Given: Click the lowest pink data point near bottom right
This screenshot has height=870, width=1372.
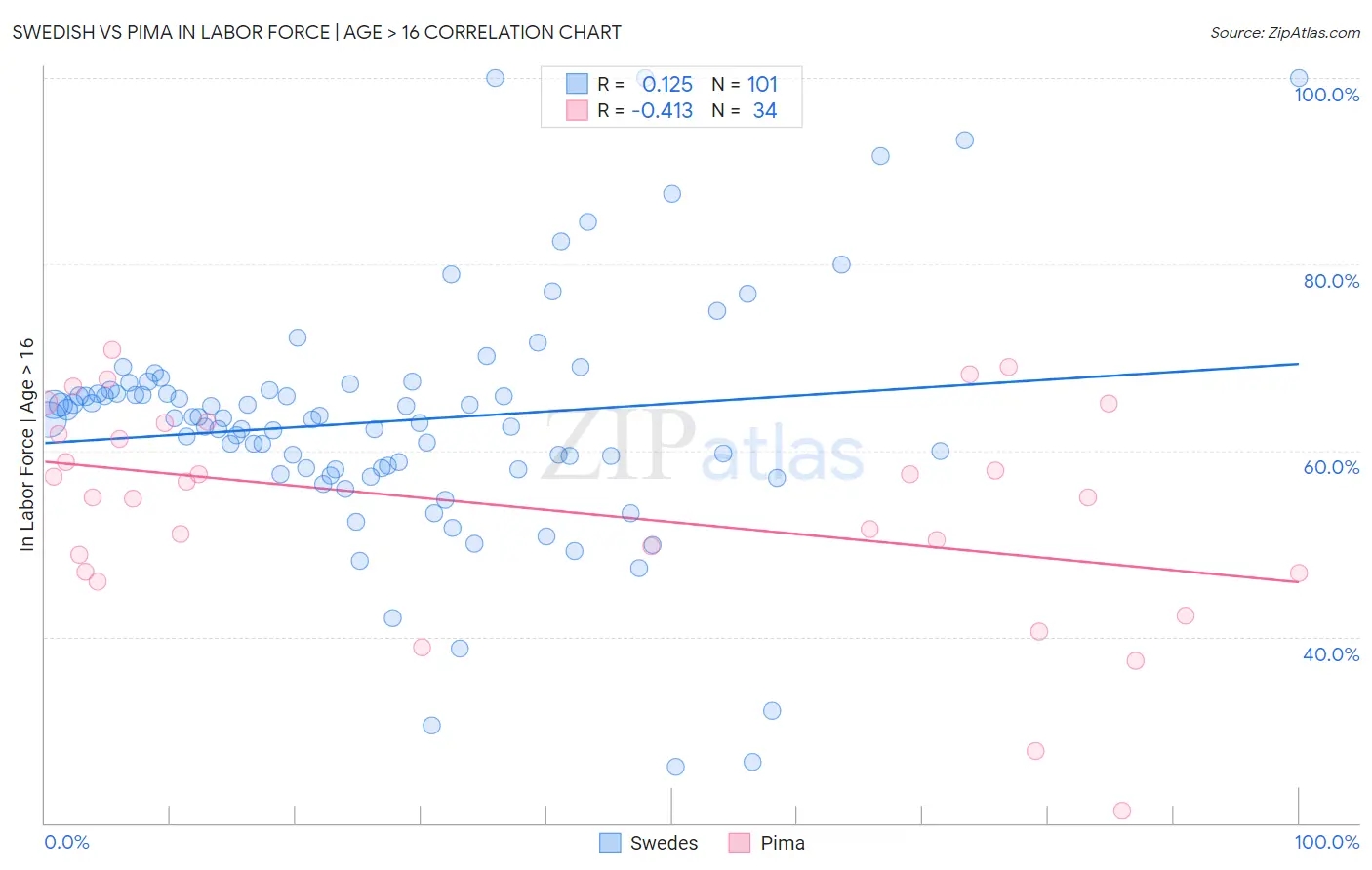Looking at the screenshot, I should (x=1122, y=811).
